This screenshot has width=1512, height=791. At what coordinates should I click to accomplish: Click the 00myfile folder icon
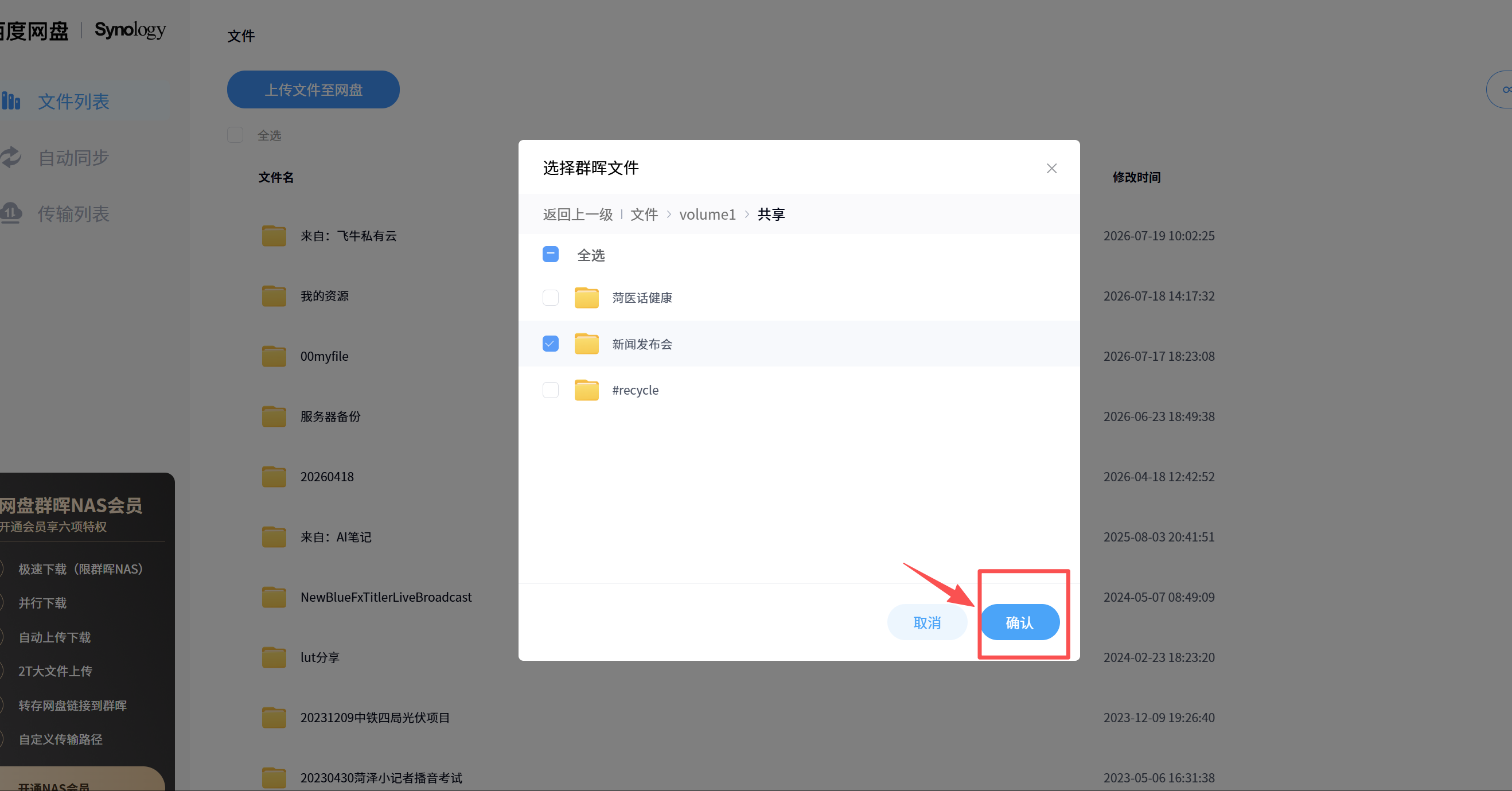(274, 356)
